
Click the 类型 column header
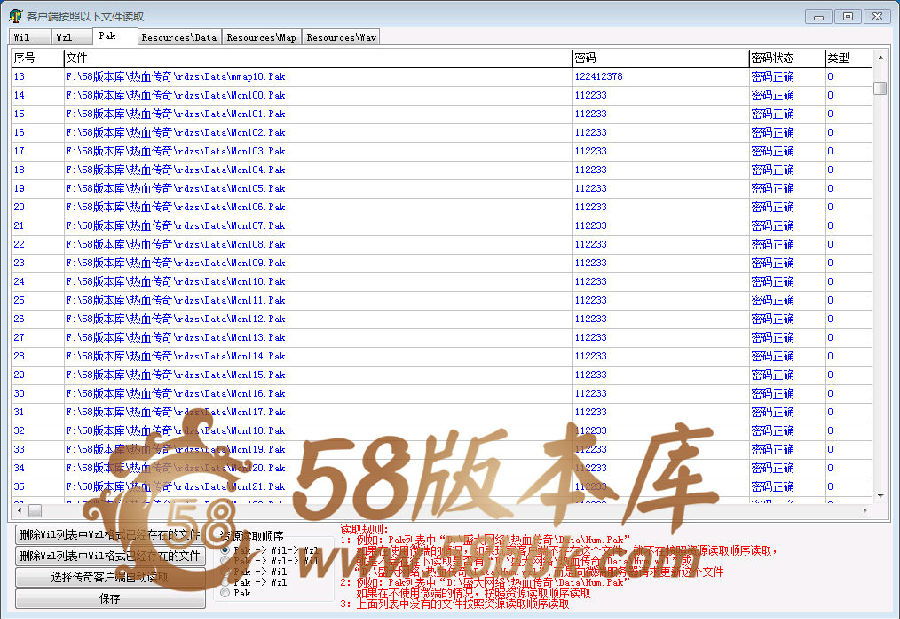coord(848,58)
